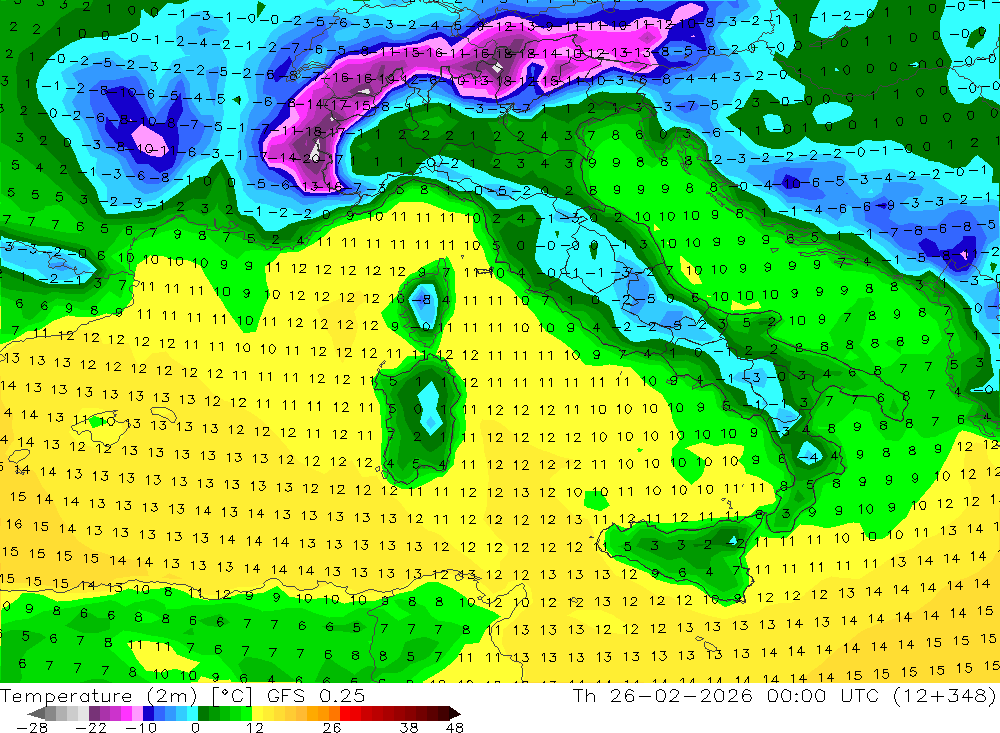This screenshot has height=733, width=1000.
Task: Click the 'Temperature (2m)' map title
Action: tap(98, 696)
